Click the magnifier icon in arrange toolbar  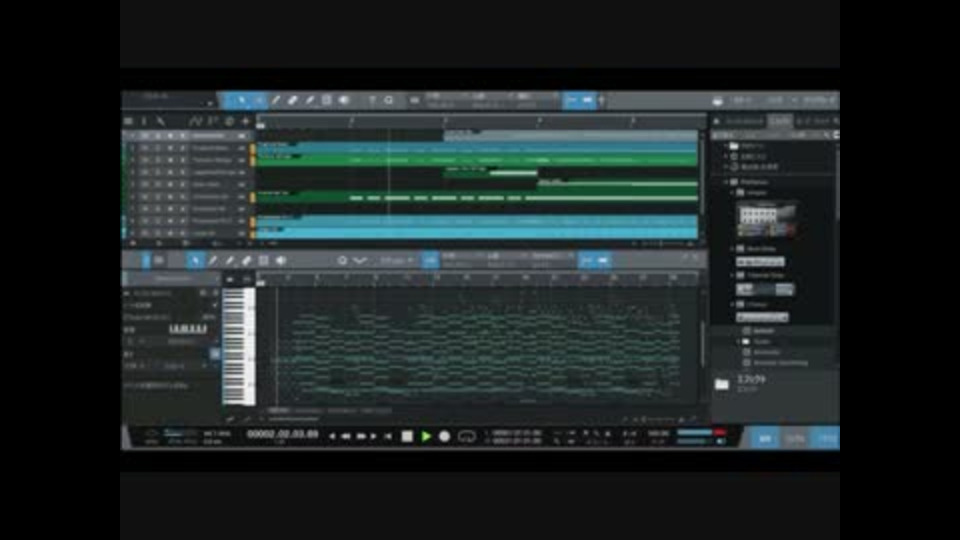pyautogui.click(x=389, y=100)
